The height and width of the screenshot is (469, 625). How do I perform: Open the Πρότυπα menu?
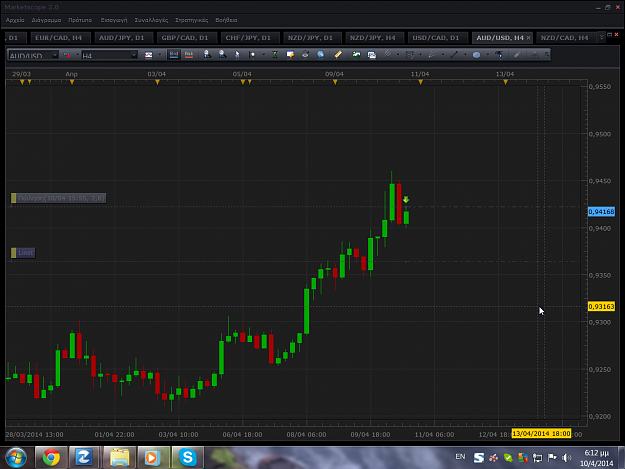[x=80, y=20]
